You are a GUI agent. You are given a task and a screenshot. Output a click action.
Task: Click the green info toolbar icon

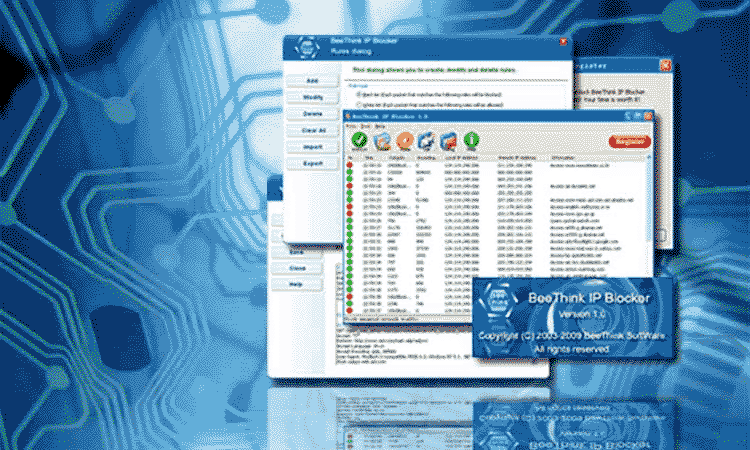[x=471, y=141]
